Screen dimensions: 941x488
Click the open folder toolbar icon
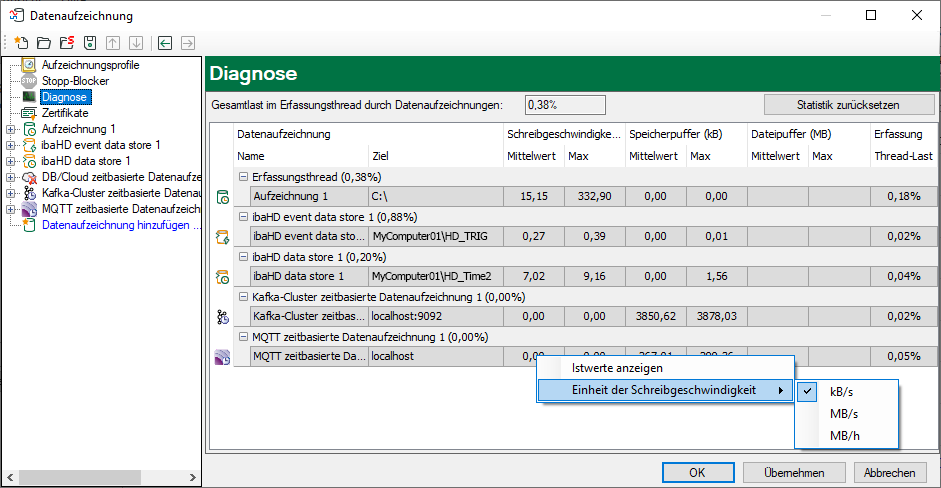click(44, 43)
